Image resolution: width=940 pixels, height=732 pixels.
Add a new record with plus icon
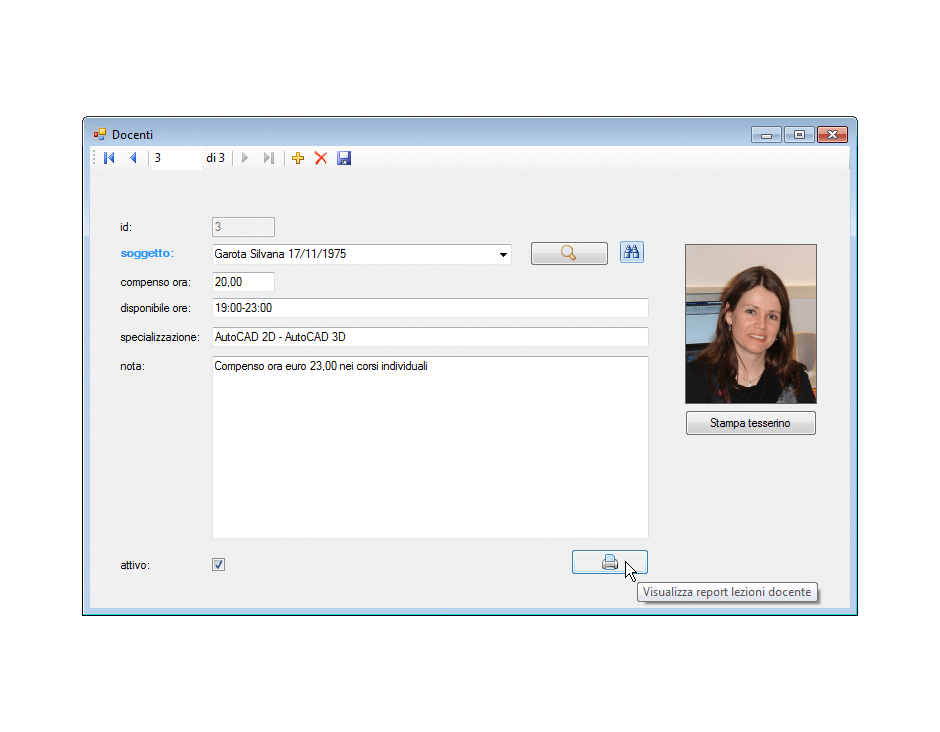click(298, 158)
